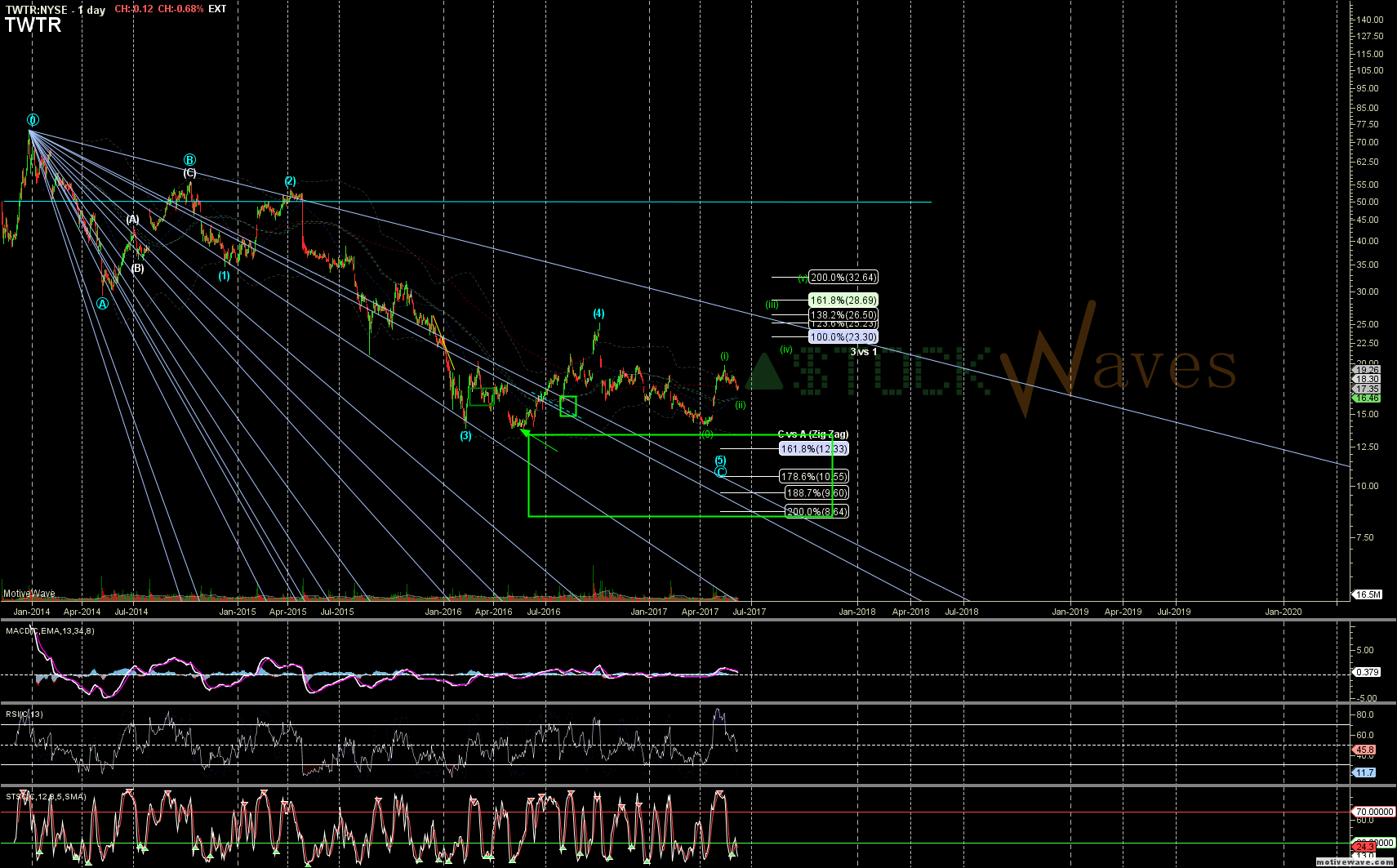This screenshot has height=868, width=1397.
Task: Click the TWTR:NYSE - 1 day chart title
Action: click(56, 10)
